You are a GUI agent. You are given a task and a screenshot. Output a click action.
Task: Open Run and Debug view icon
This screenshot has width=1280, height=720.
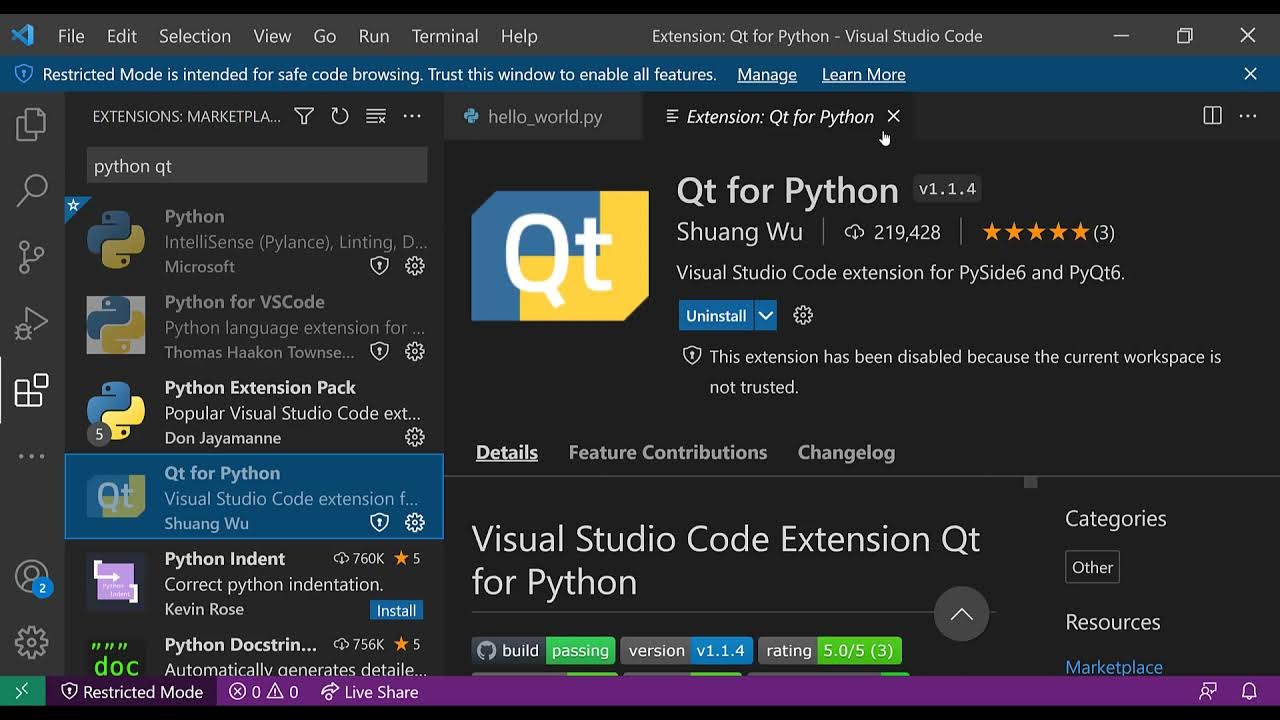point(31,323)
